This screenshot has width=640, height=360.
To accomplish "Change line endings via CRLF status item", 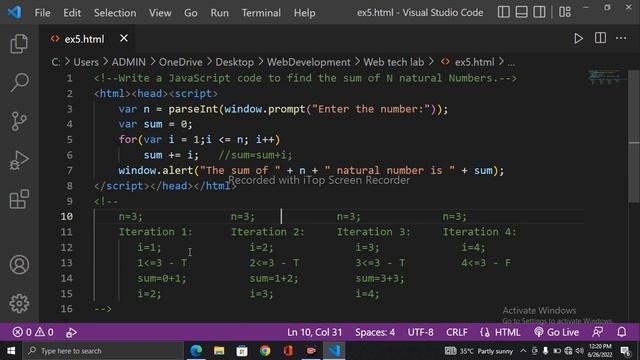I will pyautogui.click(x=456, y=332).
